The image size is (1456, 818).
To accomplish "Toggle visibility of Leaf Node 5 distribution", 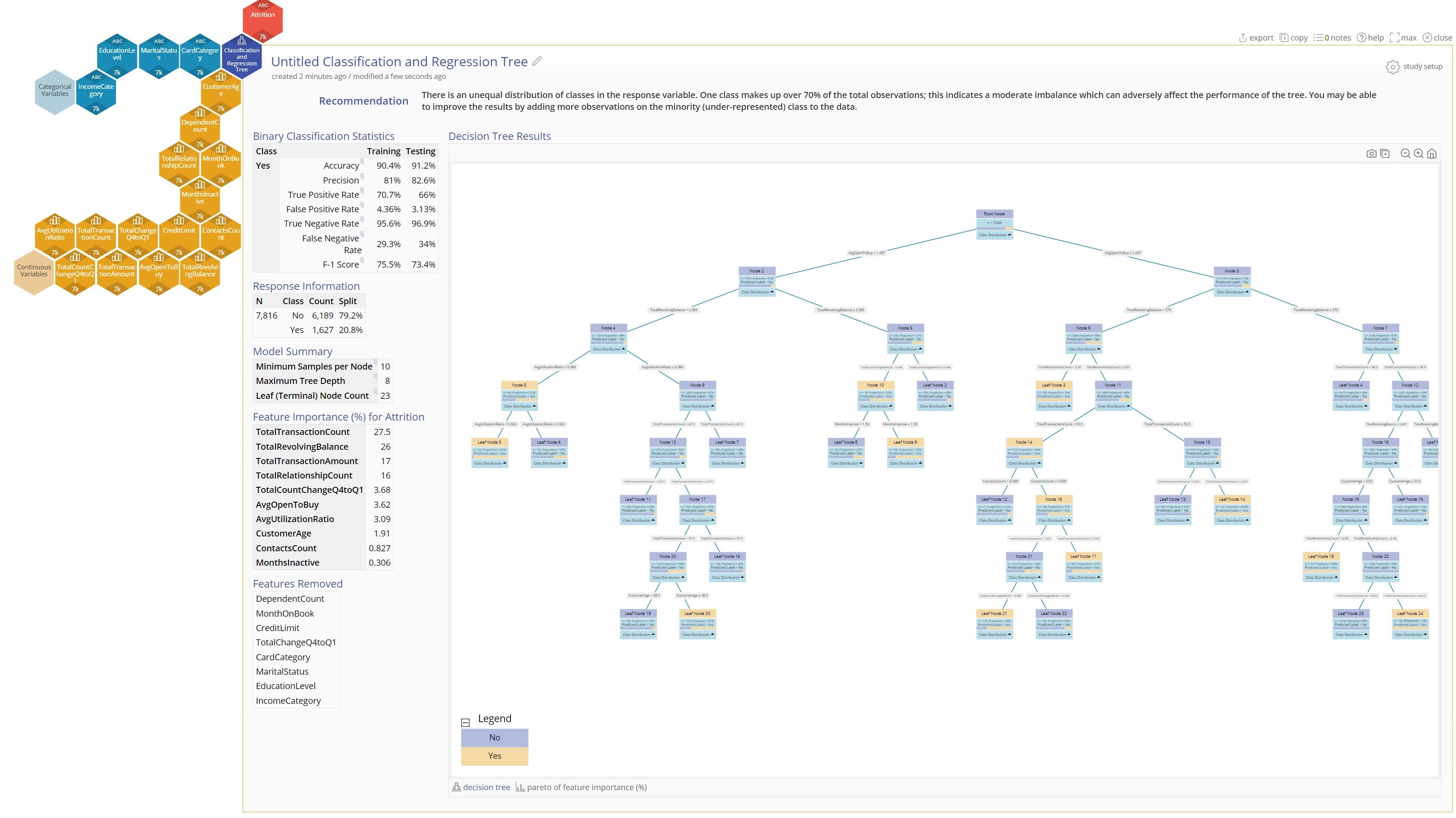I will tap(490, 463).
